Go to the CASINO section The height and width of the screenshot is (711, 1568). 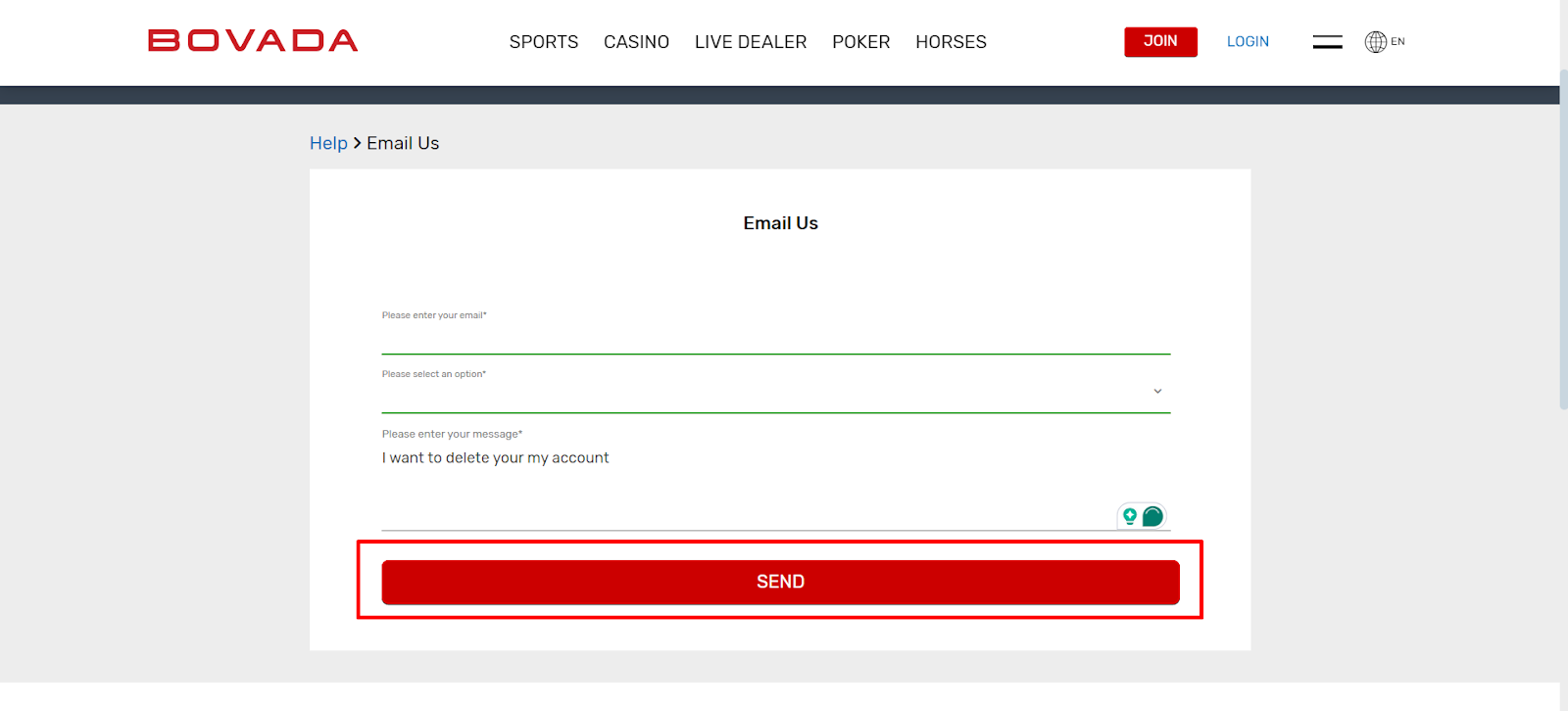636,42
